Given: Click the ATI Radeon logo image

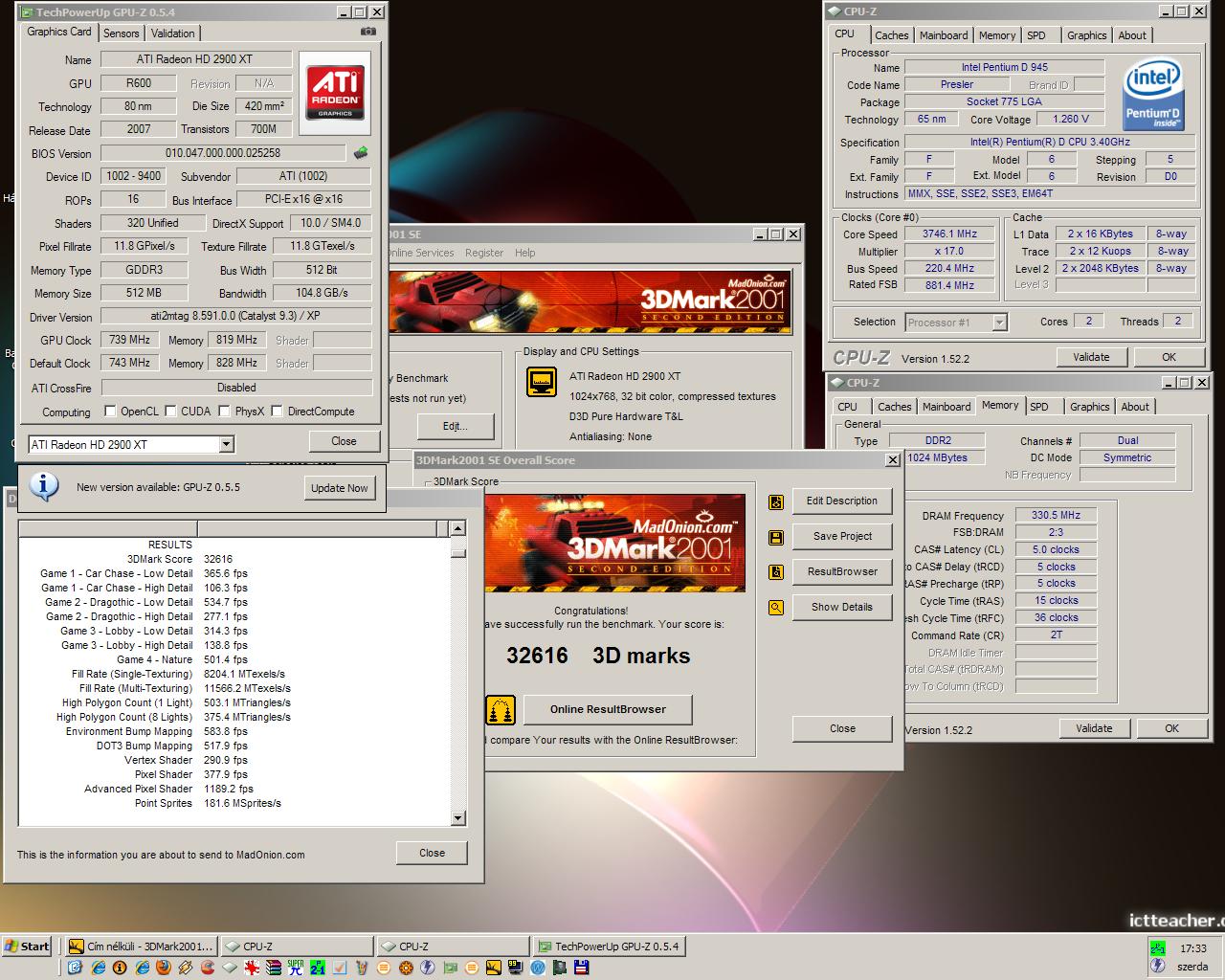Looking at the screenshot, I should [335, 92].
